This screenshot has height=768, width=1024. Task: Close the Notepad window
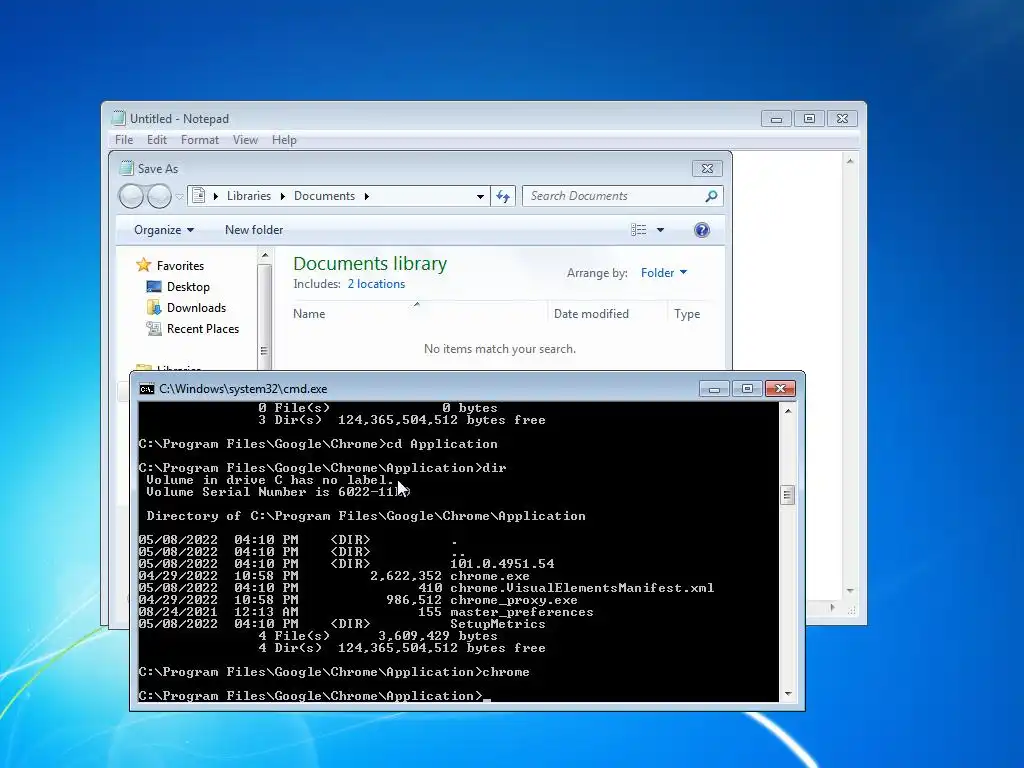click(842, 119)
